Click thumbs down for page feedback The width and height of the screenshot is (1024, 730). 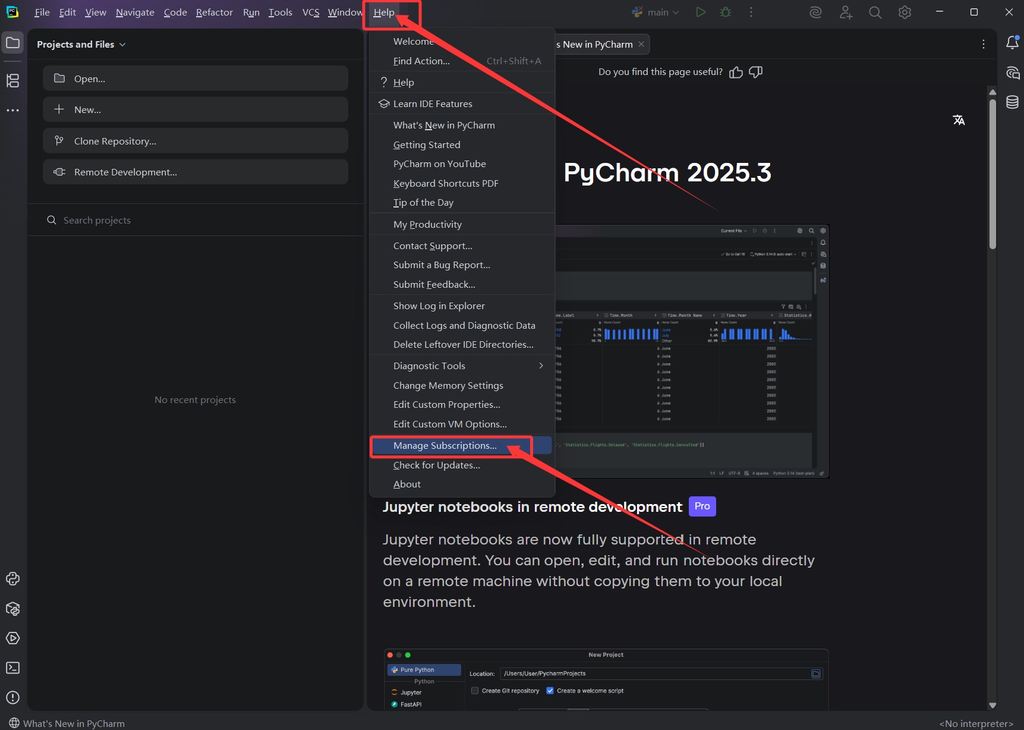pyautogui.click(x=756, y=72)
